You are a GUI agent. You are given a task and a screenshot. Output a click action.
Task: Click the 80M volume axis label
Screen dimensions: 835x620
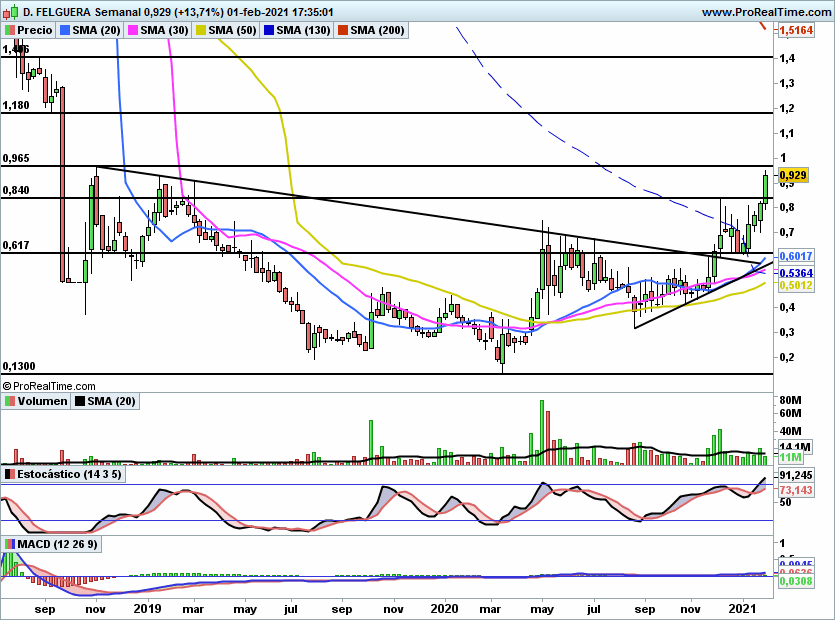[790, 400]
